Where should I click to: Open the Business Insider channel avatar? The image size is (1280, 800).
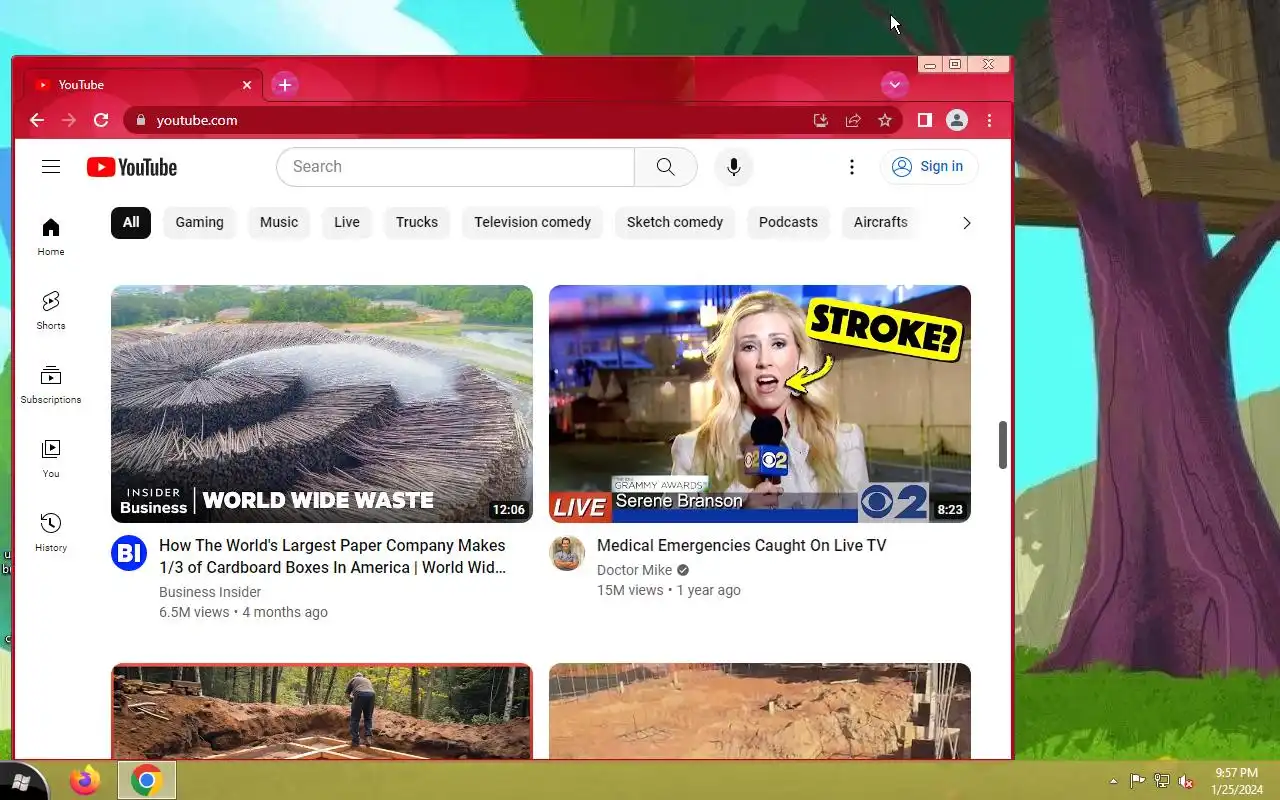(129, 553)
